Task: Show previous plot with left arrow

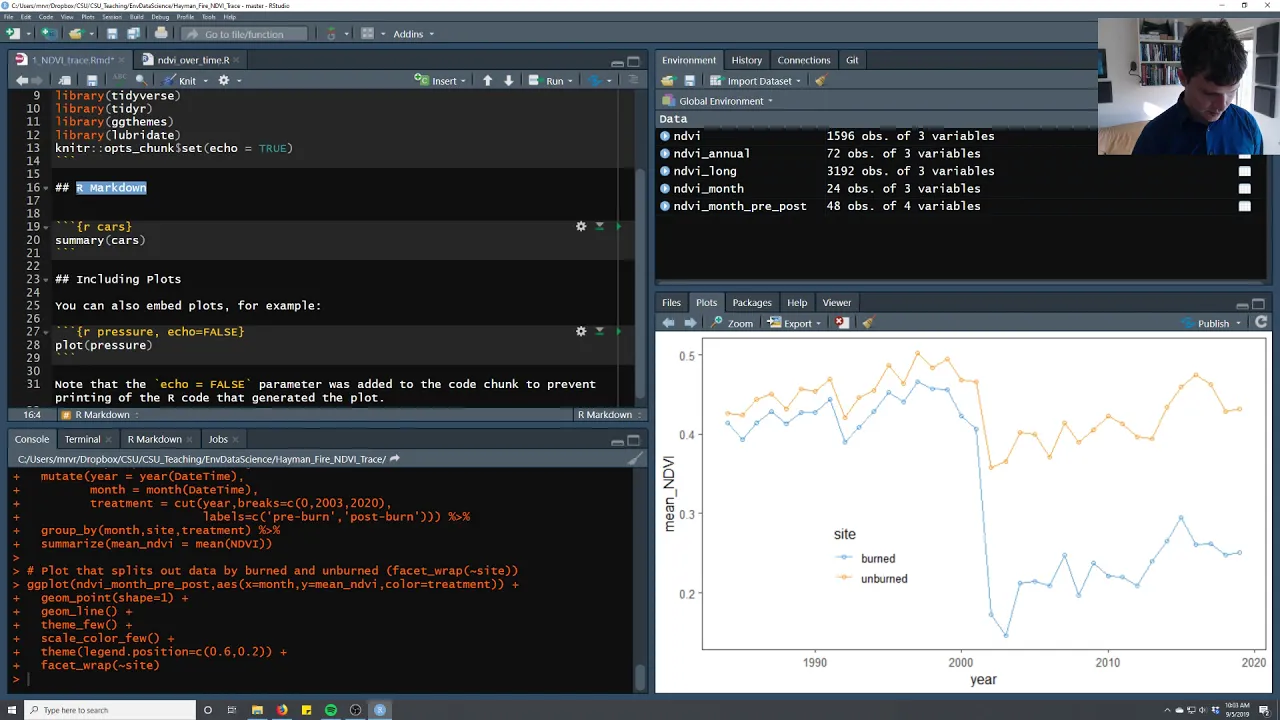Action: point(668,323)
